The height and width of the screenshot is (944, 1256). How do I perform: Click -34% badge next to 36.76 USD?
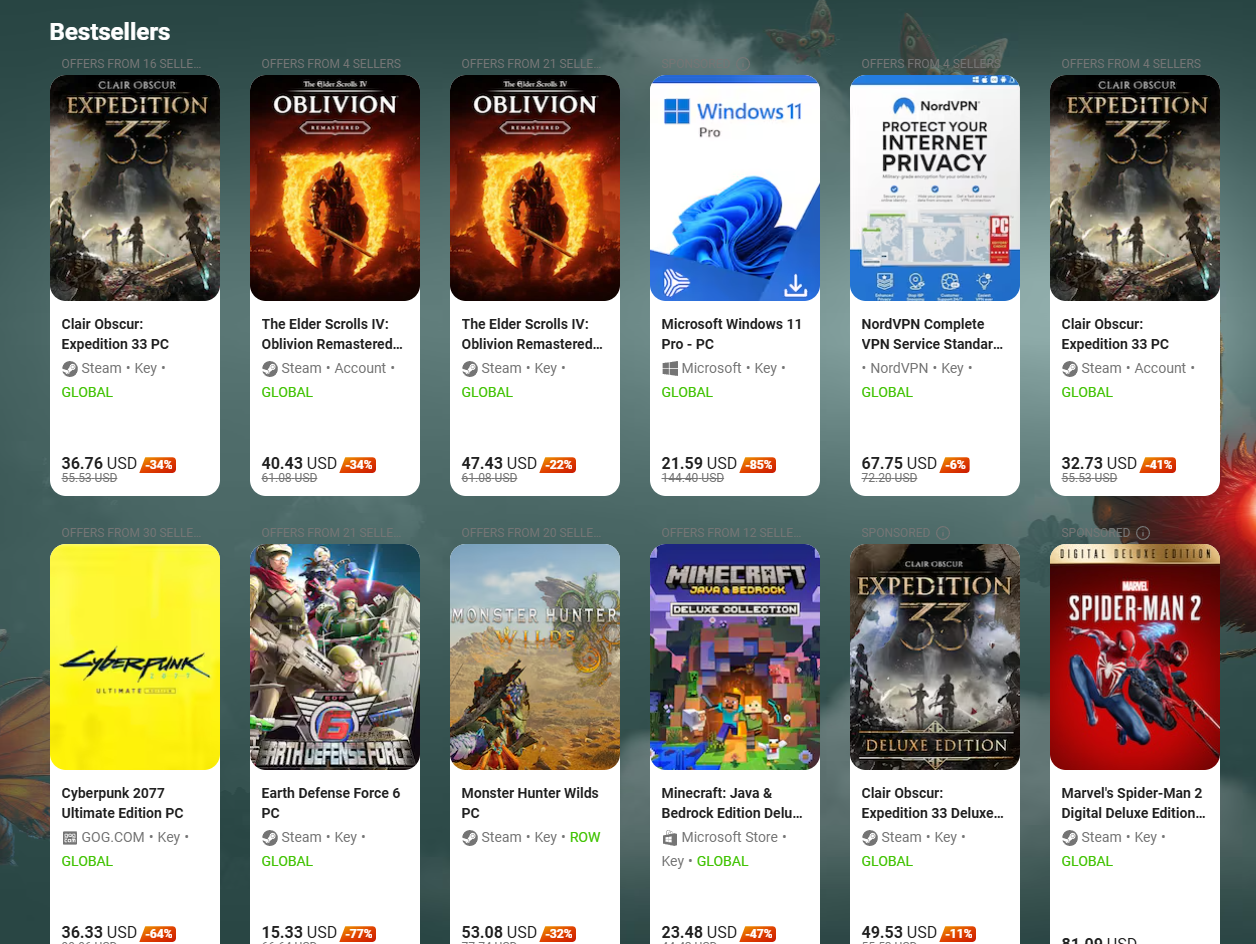point(159,465)
